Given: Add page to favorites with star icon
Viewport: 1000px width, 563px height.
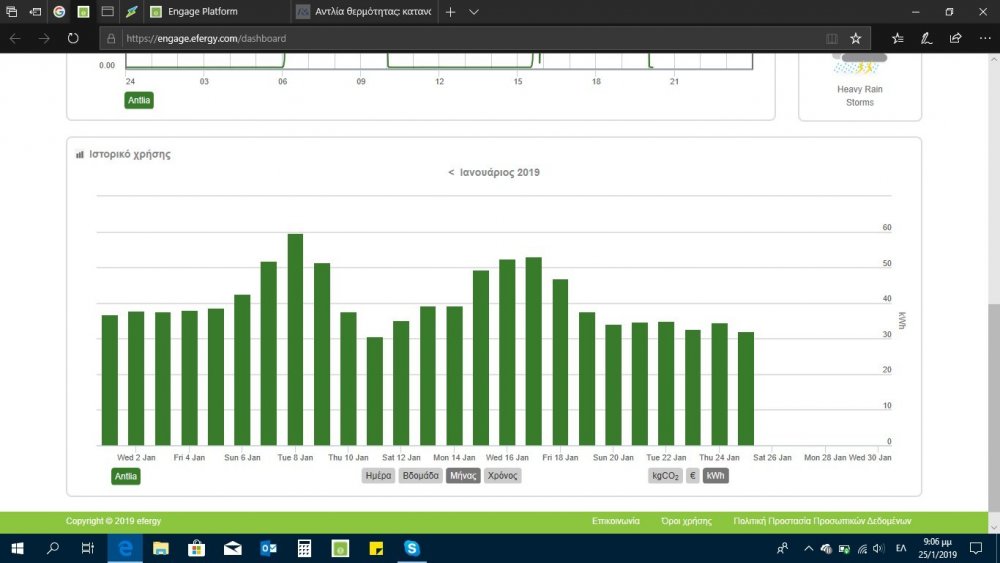Looking at the screenshot, I should 856,38.
